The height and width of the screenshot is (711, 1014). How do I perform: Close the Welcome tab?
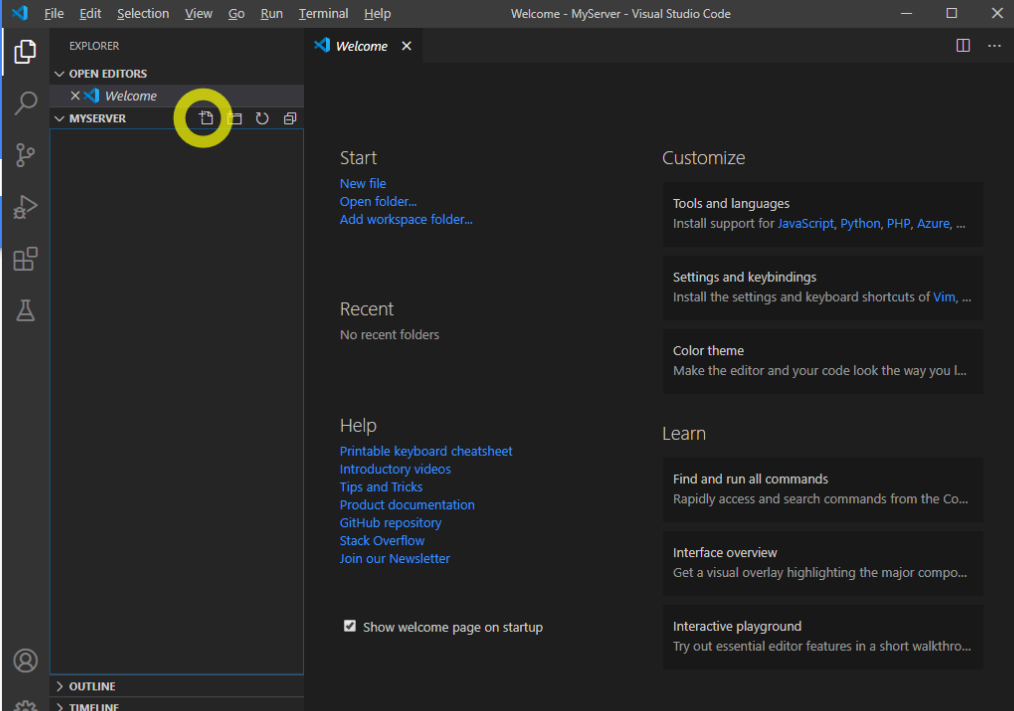(x=406, y=46)
